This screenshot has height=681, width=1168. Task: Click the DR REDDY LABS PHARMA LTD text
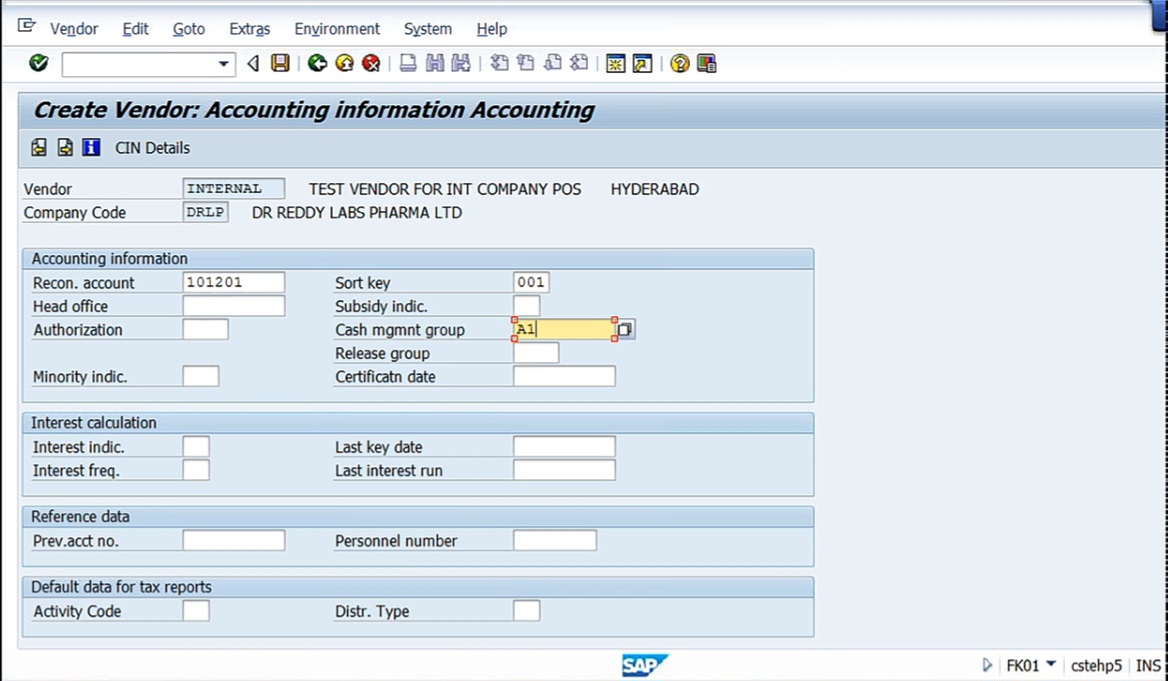point(357,212)
